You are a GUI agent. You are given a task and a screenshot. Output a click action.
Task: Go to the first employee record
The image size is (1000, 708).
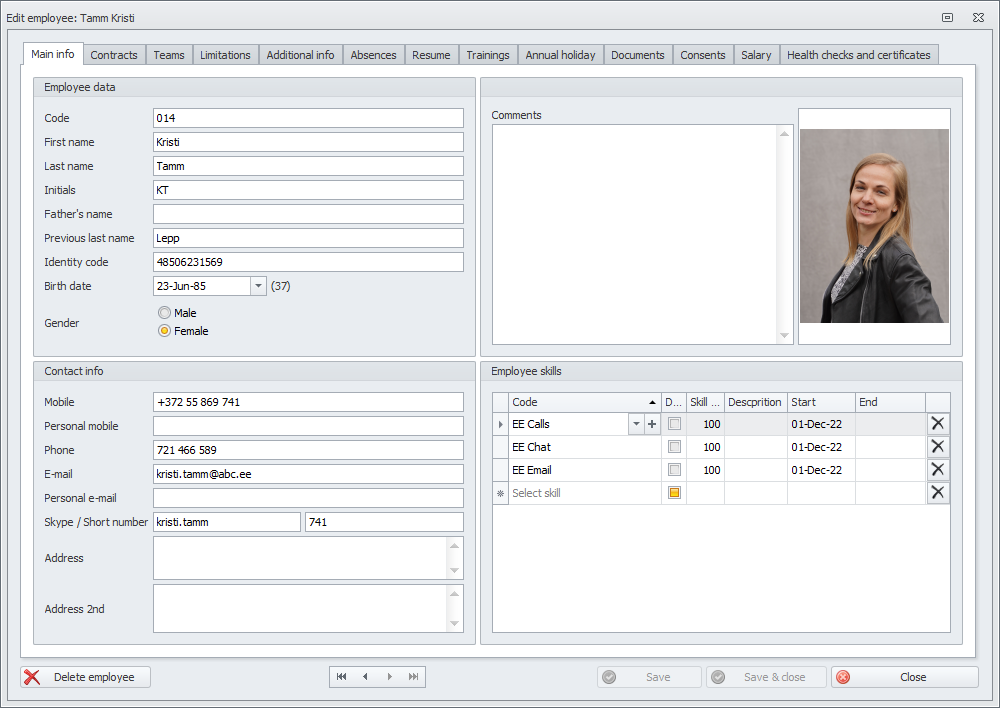coord(341,677)
